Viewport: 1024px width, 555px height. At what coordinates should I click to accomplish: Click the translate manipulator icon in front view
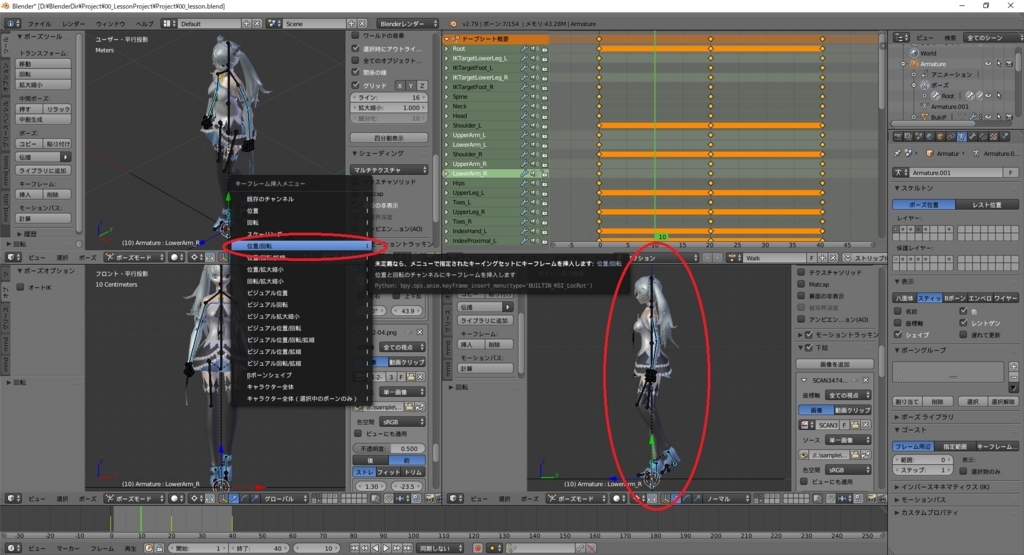234,498
